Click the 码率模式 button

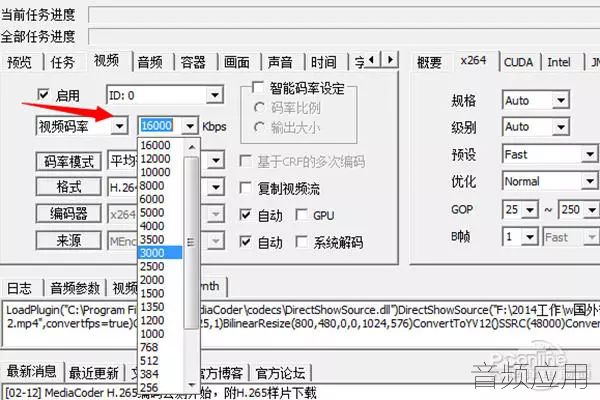(x=69, y=162)
